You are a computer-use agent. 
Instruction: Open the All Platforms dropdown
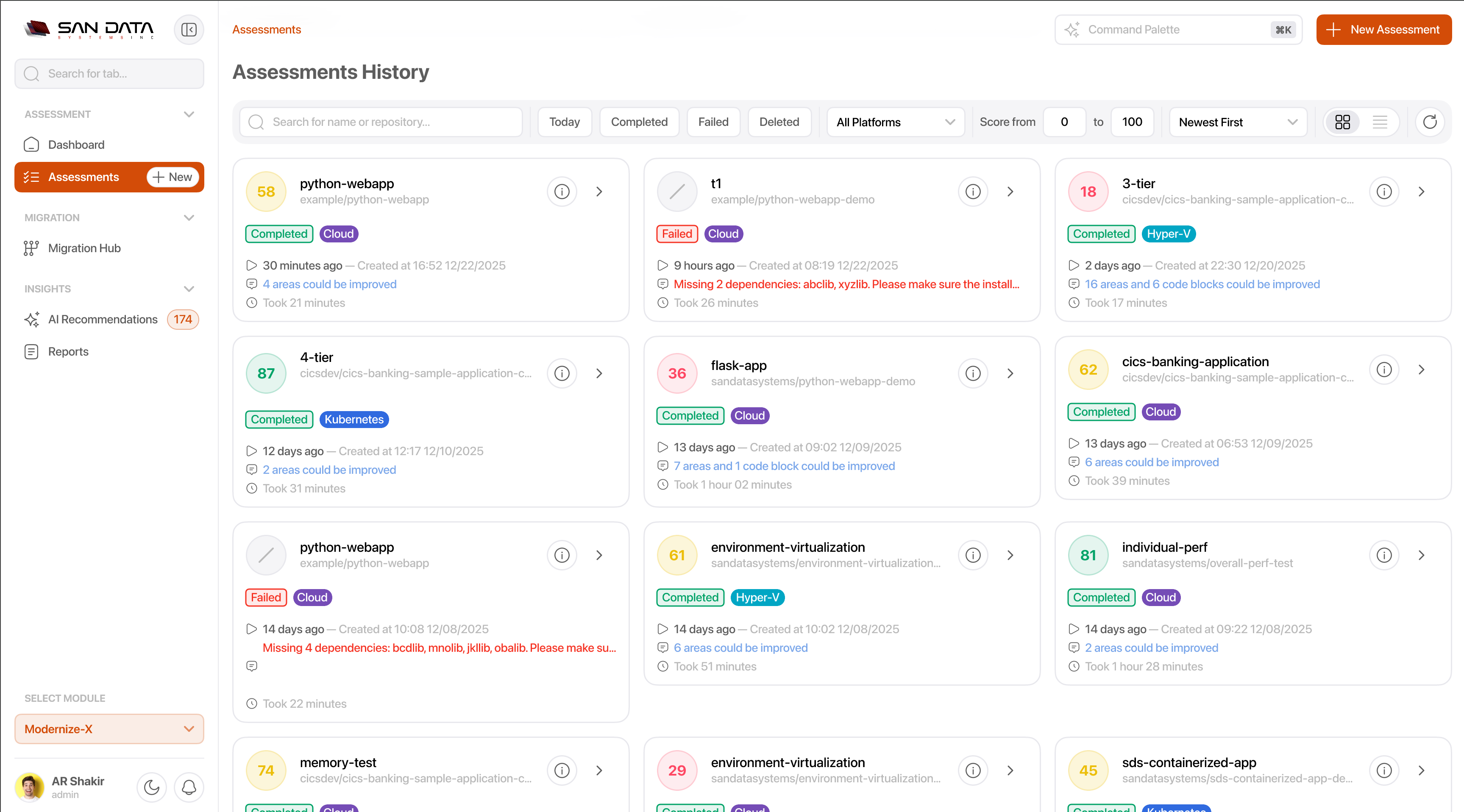point(894,122)
